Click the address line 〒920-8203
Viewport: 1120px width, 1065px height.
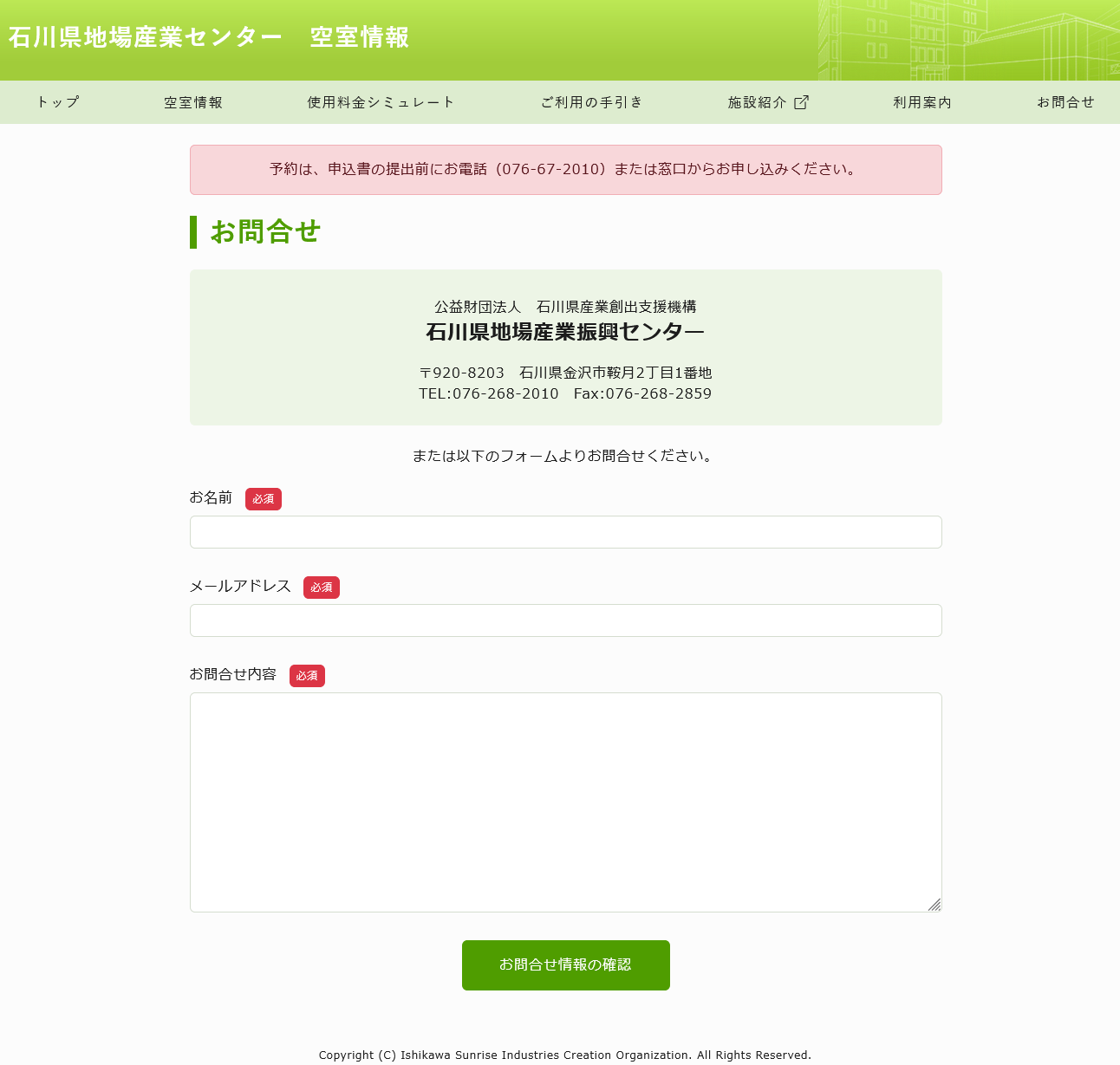[x=566, y=373]
